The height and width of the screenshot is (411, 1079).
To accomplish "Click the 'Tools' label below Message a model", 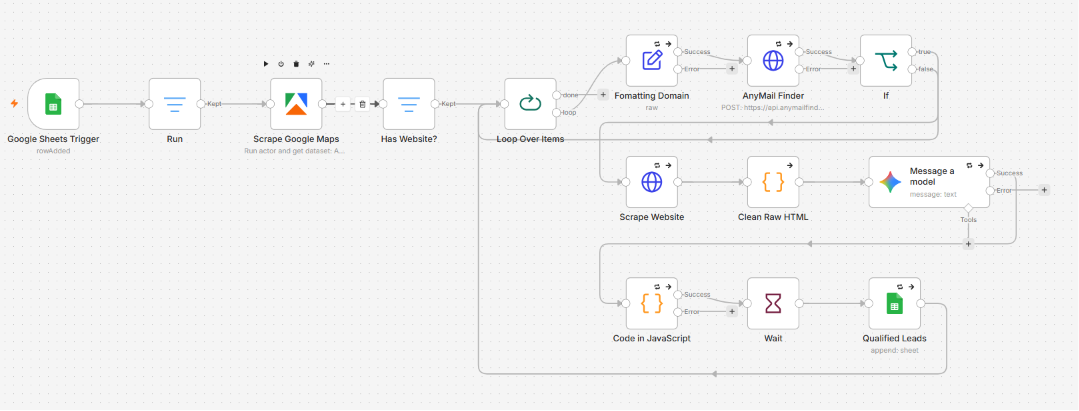I will [x=968, y=220].
